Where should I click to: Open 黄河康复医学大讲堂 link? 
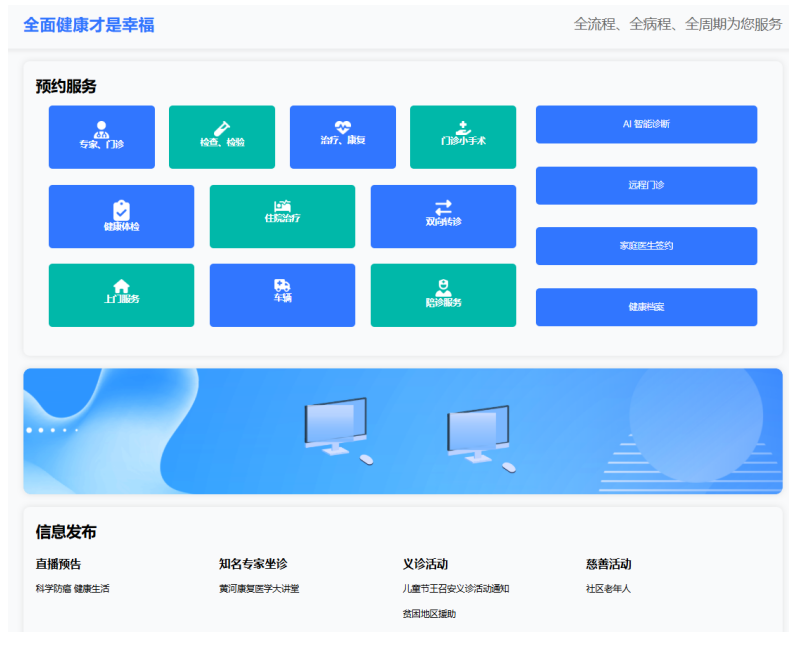point(259,589)
